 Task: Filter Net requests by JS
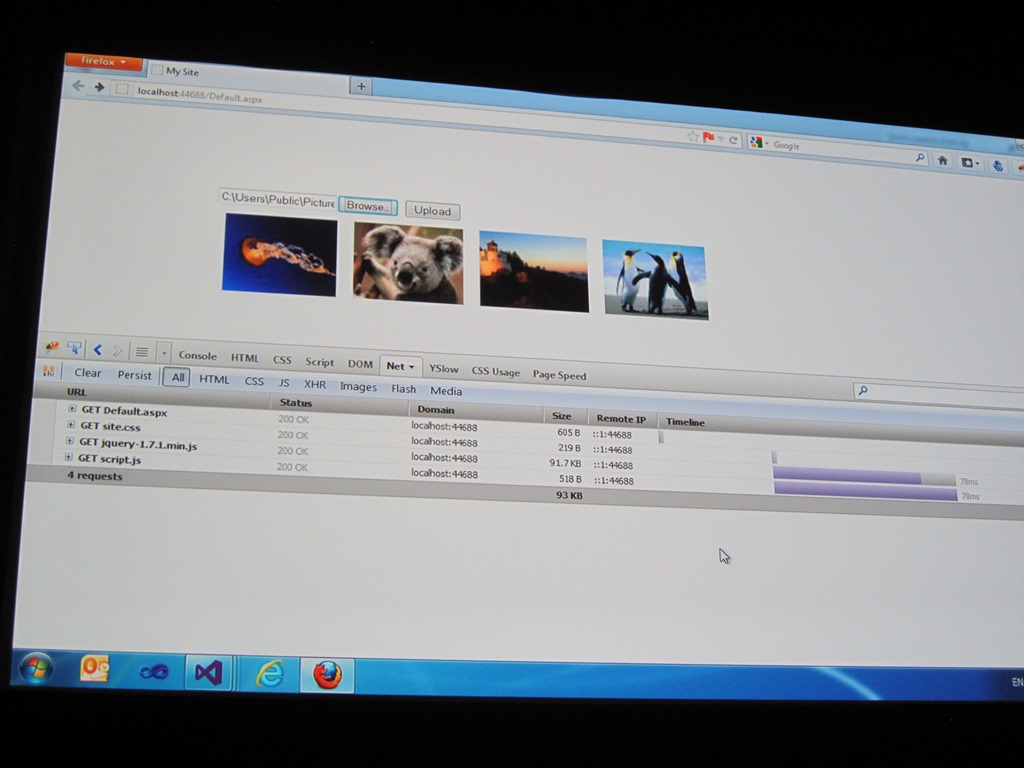[284, 383]
